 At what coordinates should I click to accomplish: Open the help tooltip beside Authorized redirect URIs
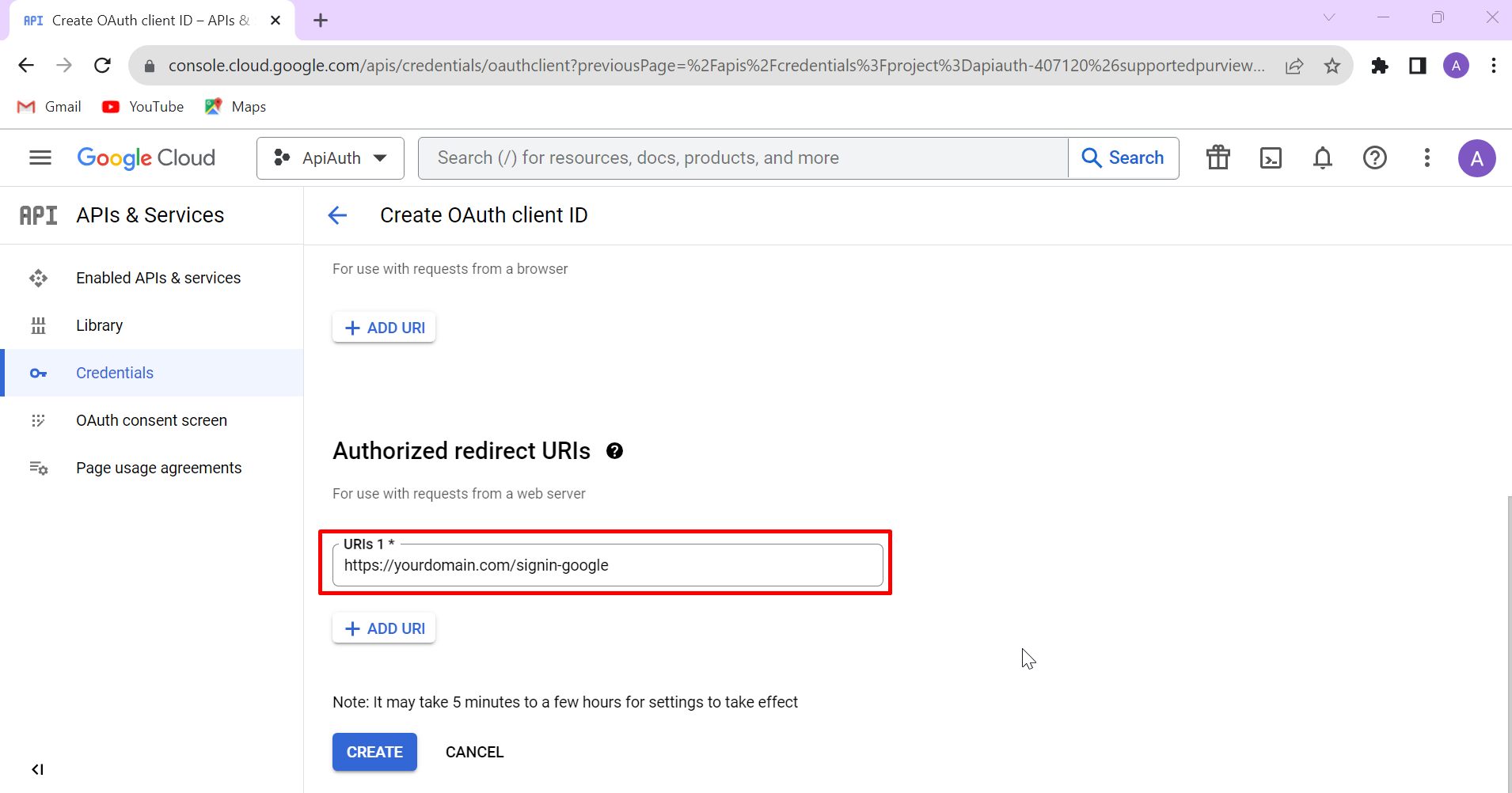(x=614, y=451)
